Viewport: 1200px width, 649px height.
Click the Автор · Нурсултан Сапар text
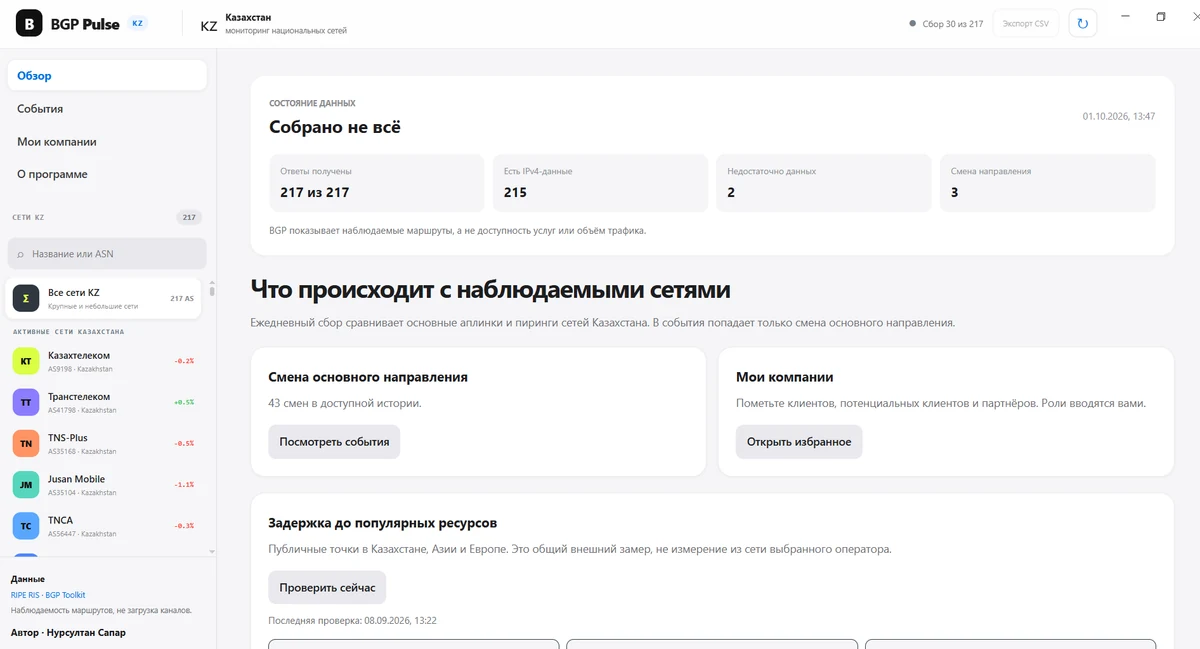click(69, 633)
